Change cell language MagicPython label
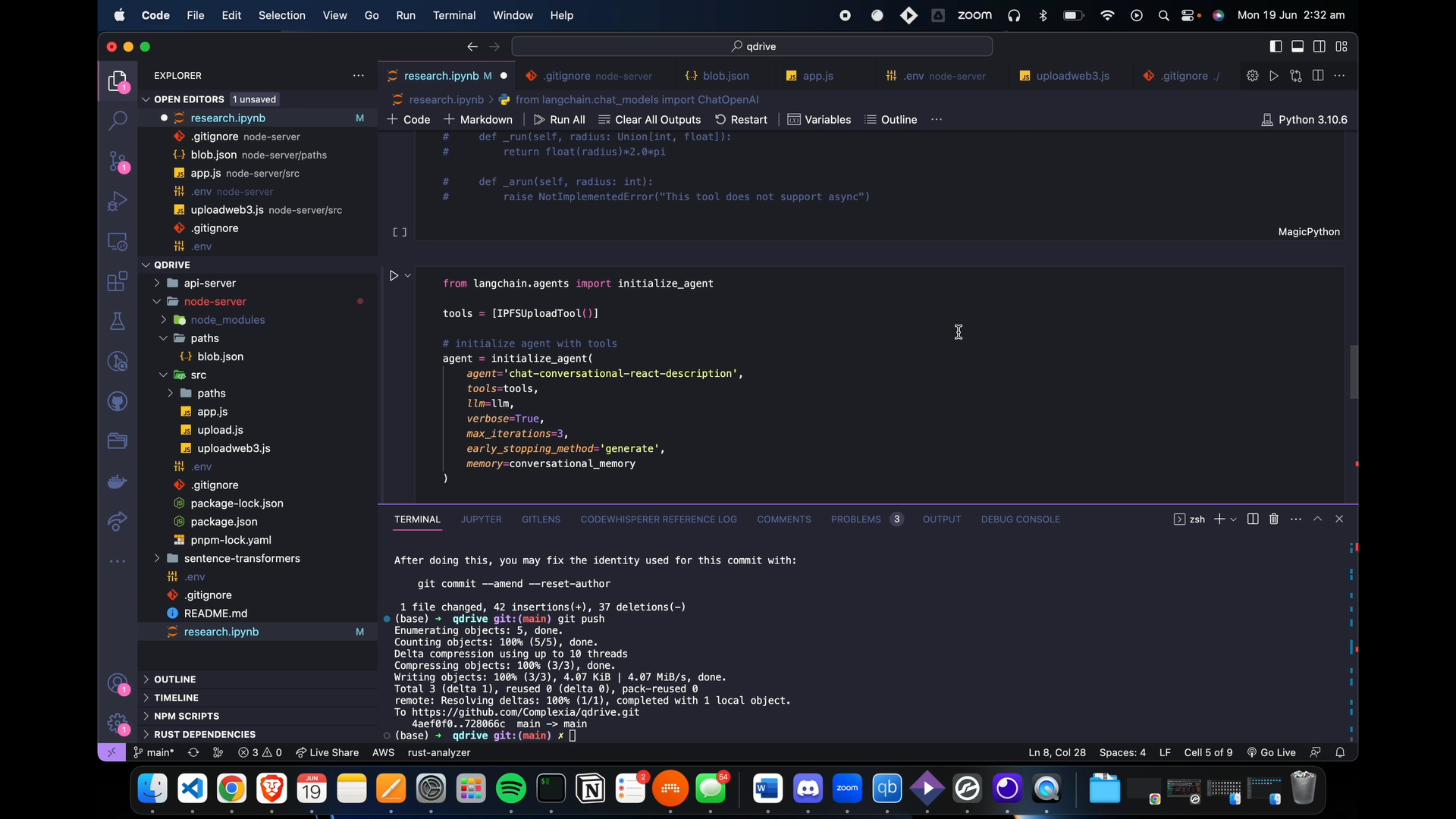This screenshot has width=1456, height=819. (x=1309, y=232)
